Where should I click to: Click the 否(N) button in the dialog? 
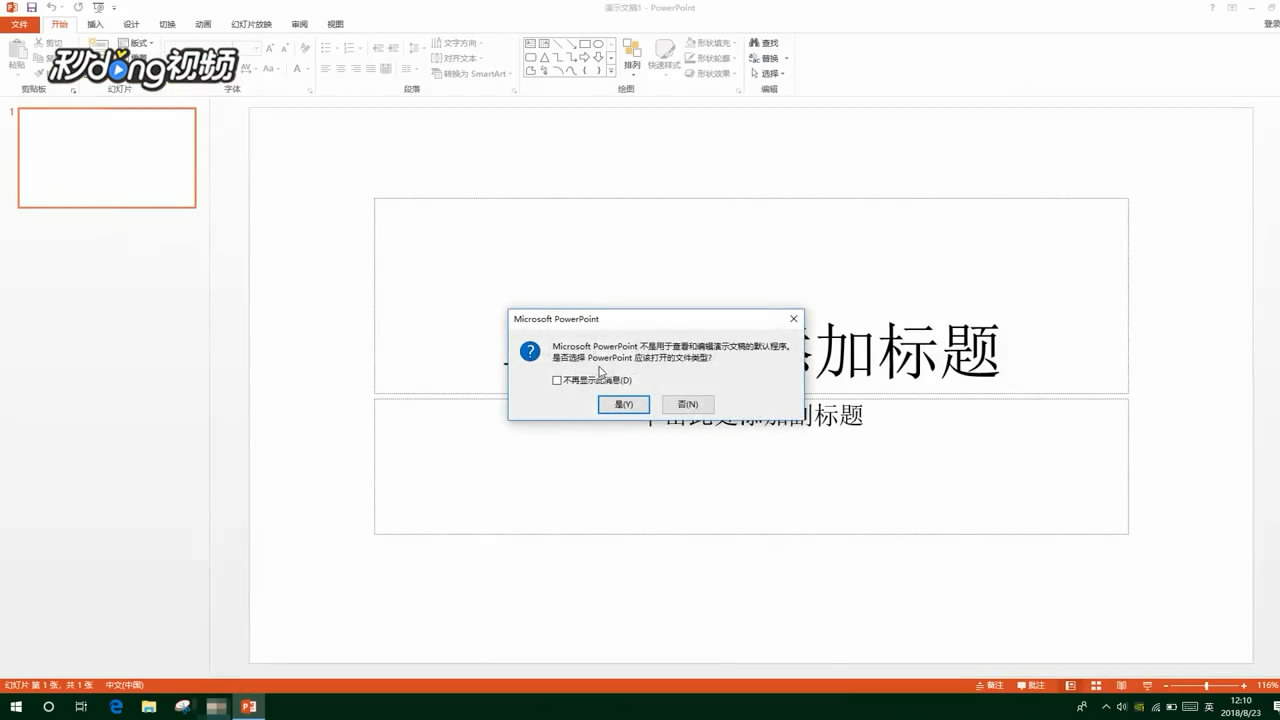(x=688, y=404)
